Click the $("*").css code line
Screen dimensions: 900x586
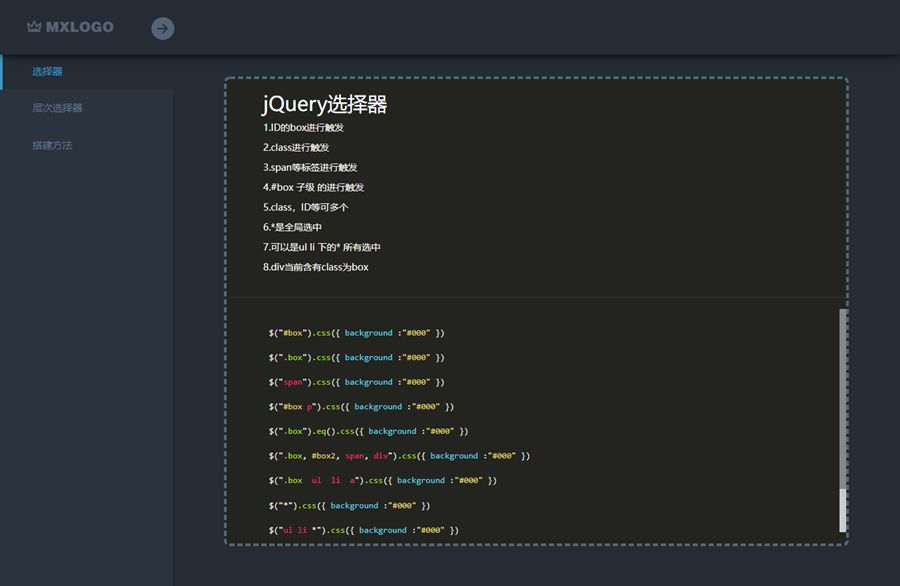pos(356,506)
